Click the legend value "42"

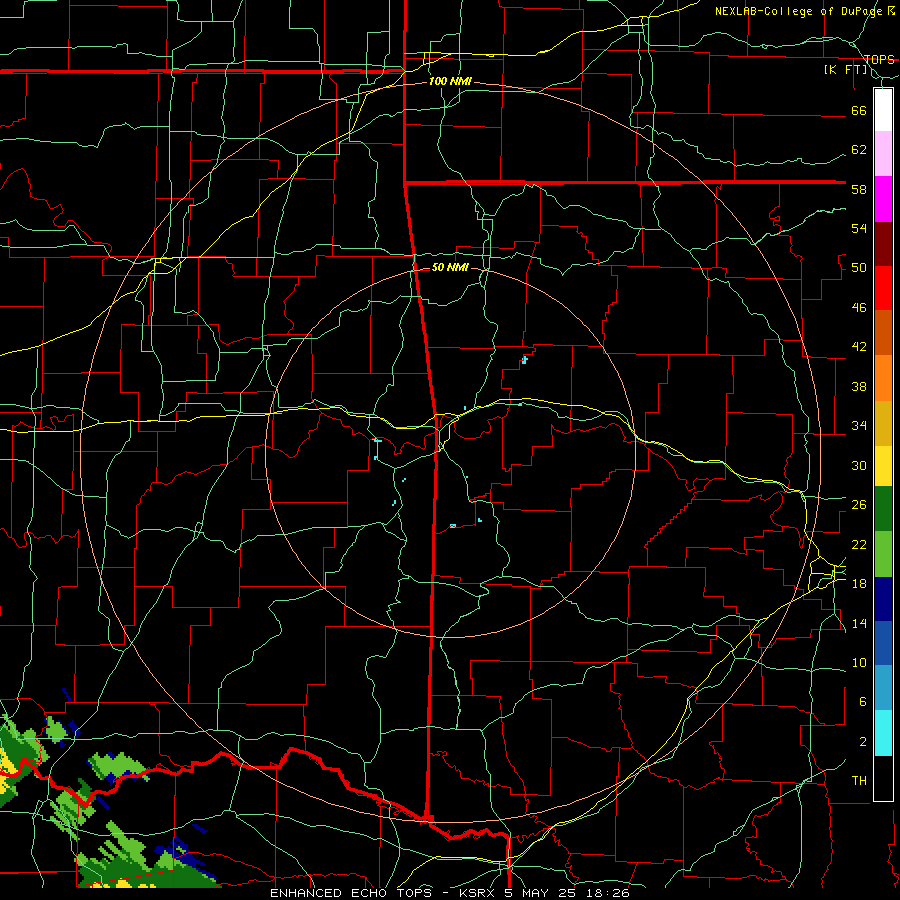859,347
